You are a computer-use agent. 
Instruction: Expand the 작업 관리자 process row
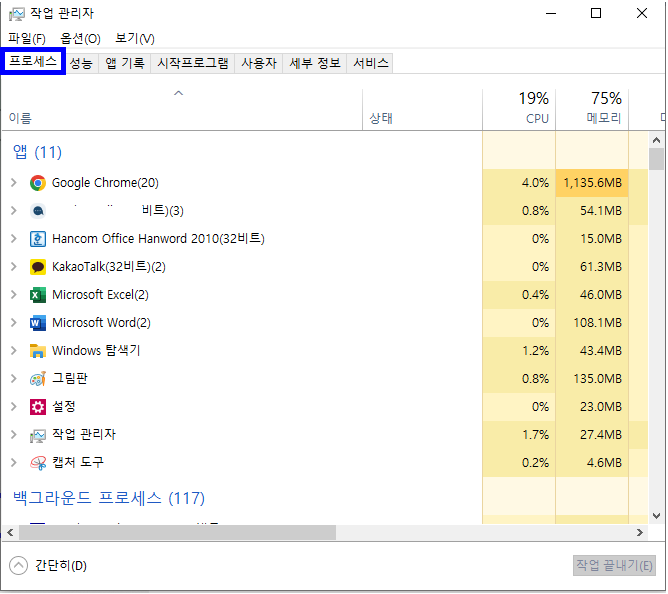[14, 435]
